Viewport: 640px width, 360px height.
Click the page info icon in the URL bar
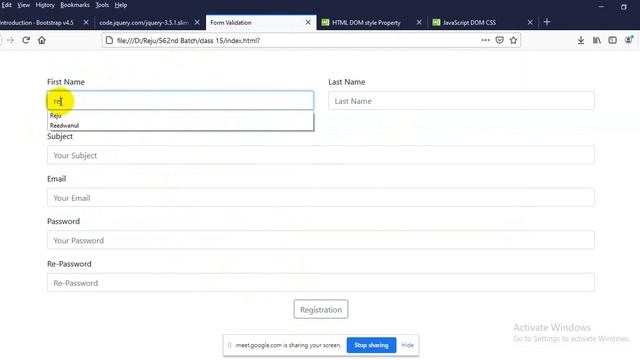109,40
